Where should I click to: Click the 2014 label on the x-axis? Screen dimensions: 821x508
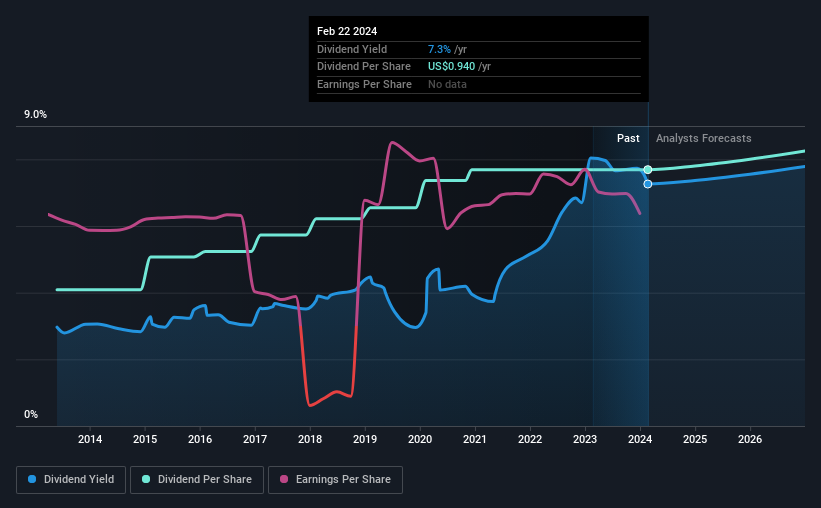(x=90, y=439)
